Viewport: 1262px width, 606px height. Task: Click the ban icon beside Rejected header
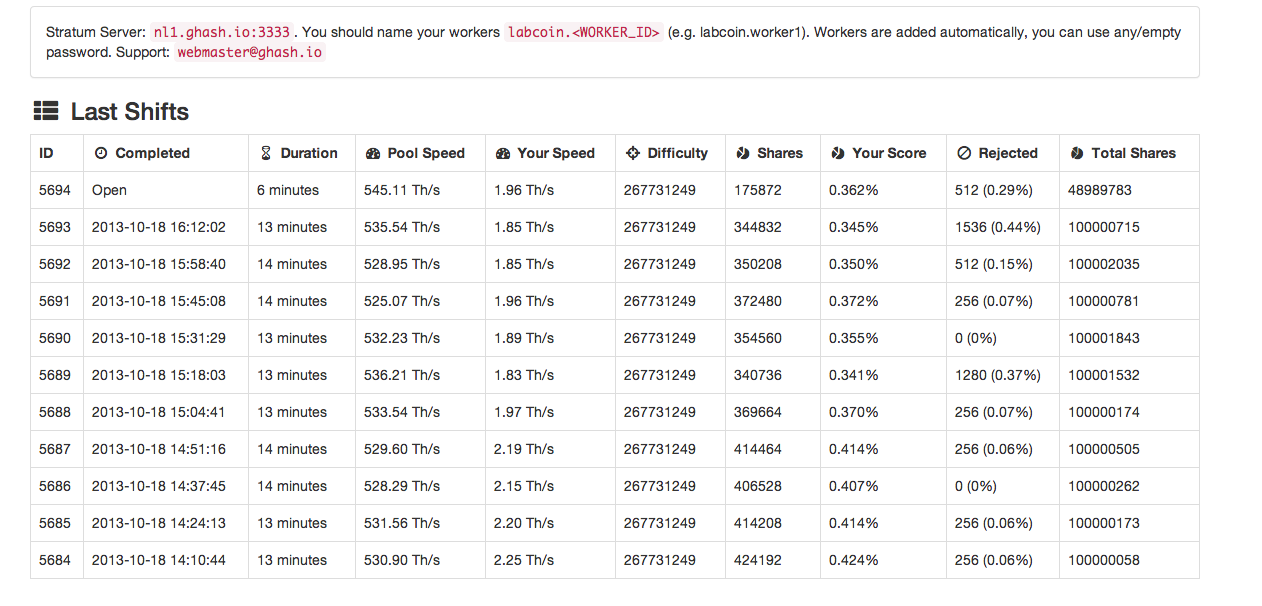click(x=964, y=153)
